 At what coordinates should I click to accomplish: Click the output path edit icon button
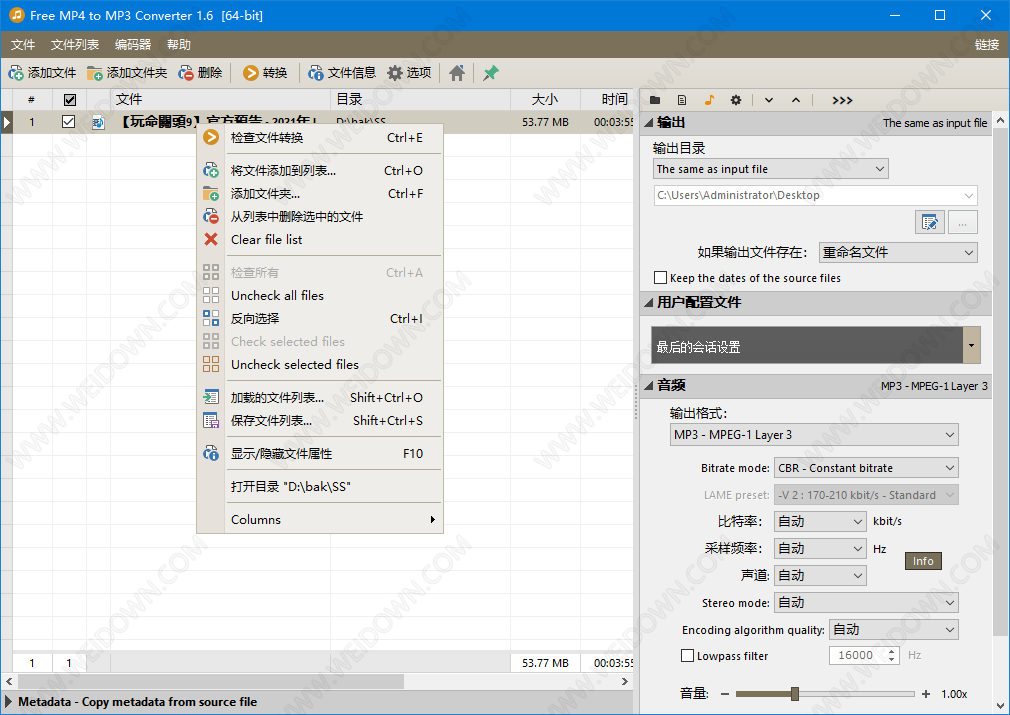tap(929, 222)
